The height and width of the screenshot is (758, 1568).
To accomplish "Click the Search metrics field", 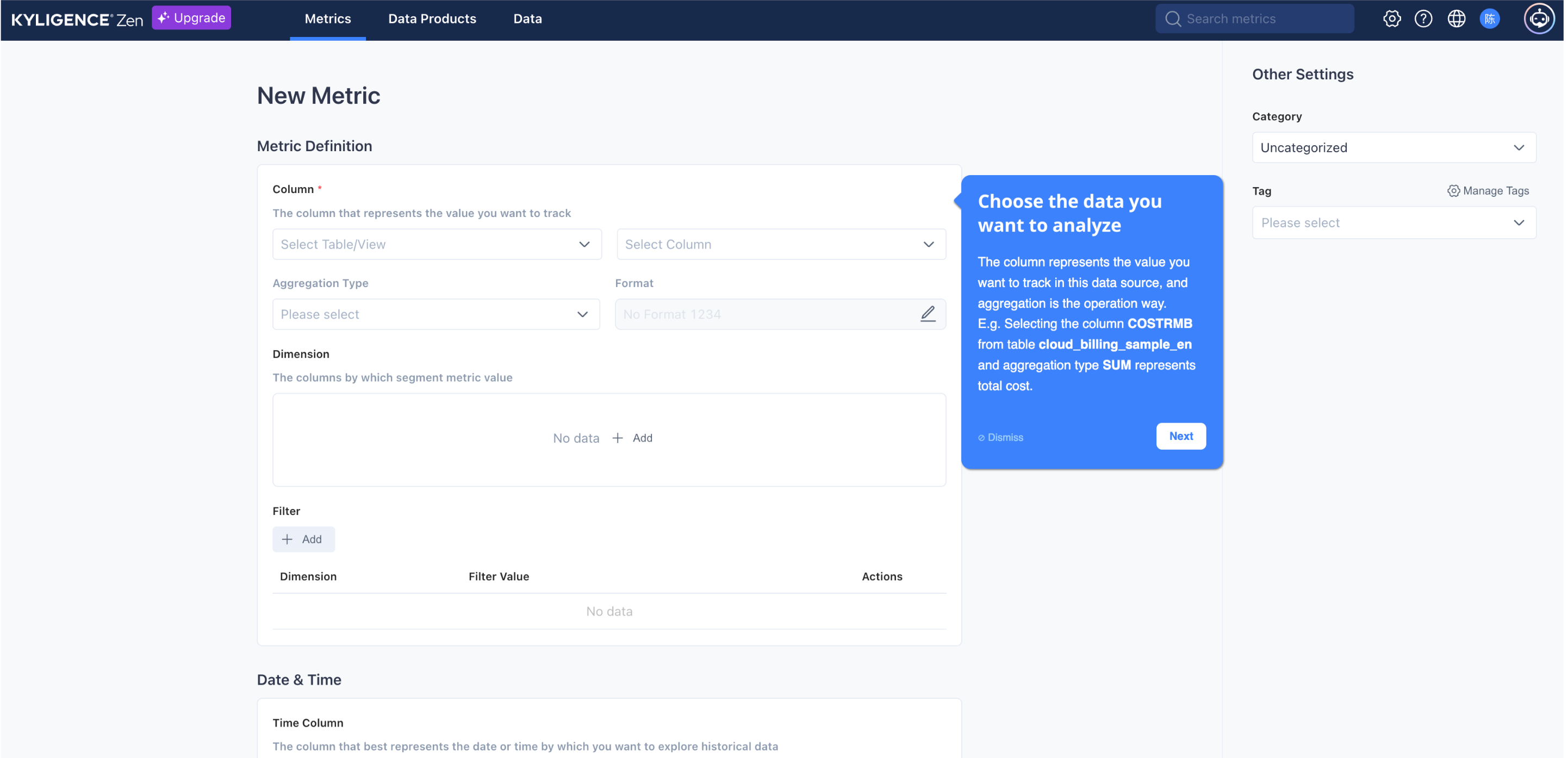I will (1254, 19).
